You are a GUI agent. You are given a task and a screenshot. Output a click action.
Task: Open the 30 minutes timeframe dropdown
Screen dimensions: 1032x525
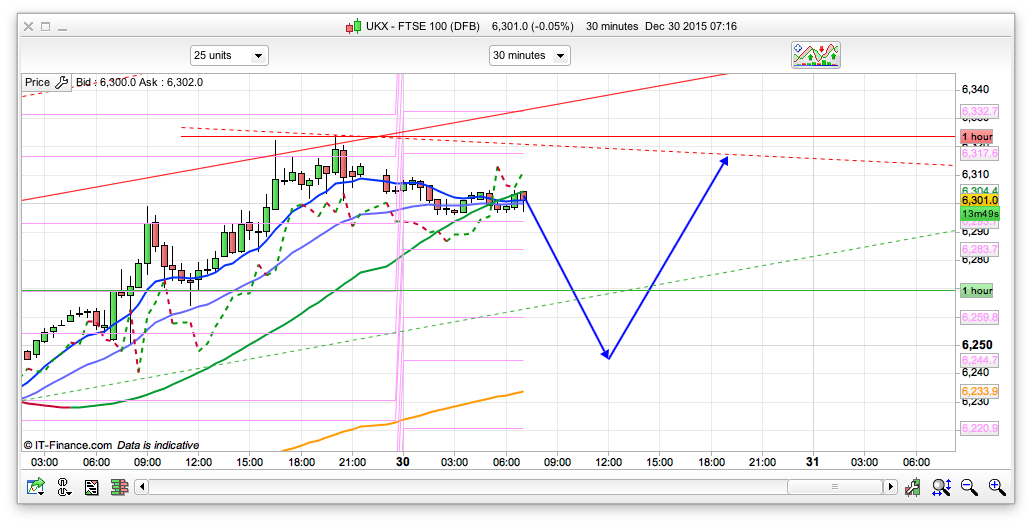click(529, 56)
